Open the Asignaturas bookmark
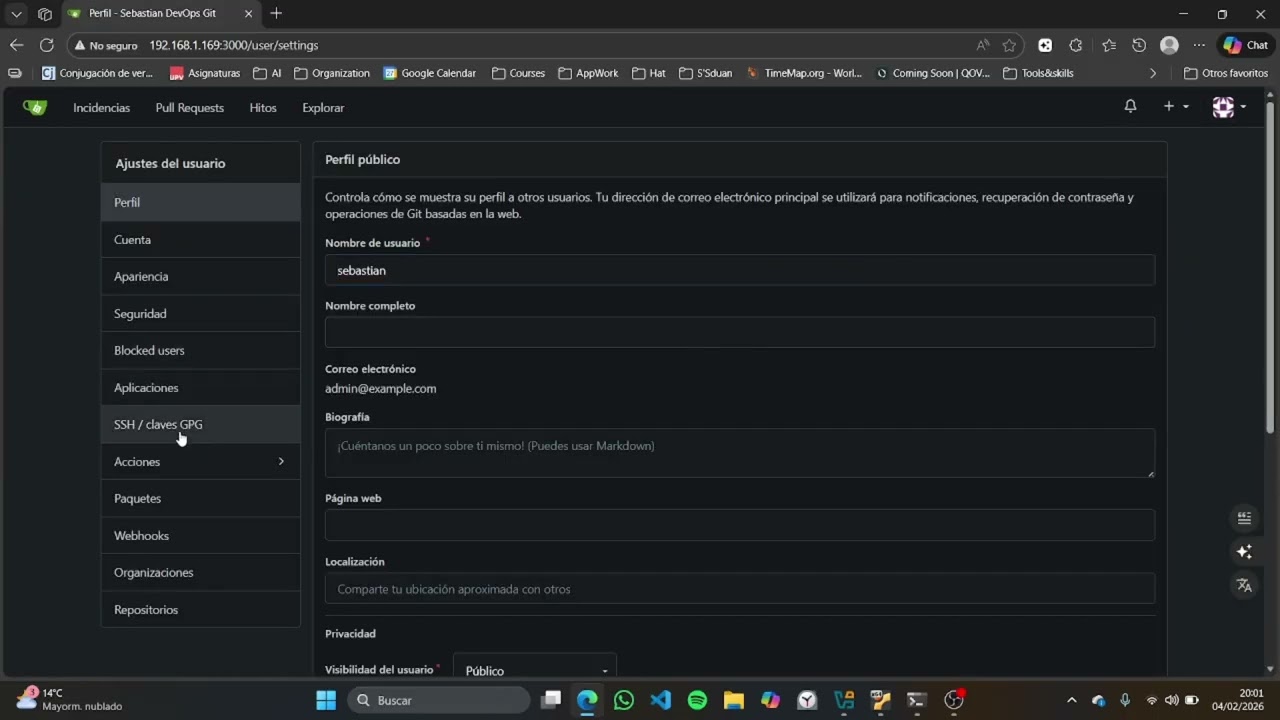This screenshot has height=720, width=1280. (205, 73)
